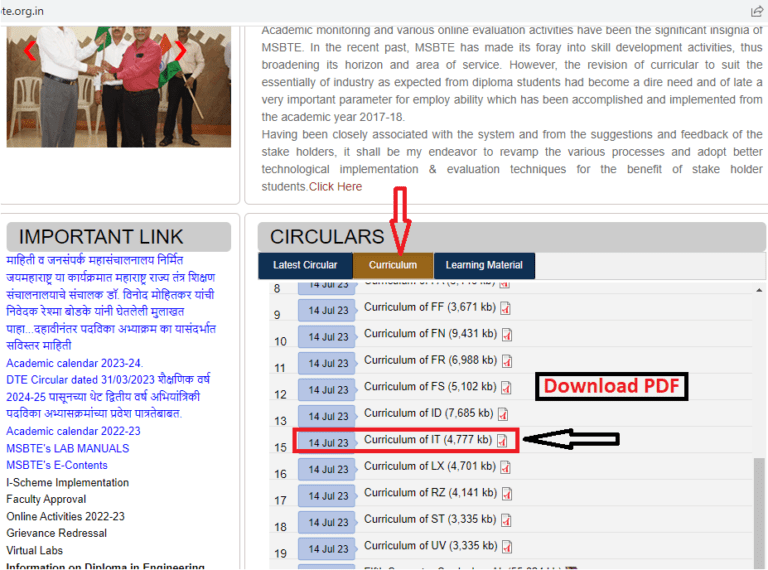Download PDF icon for Curriculum of FR
The image size is (768, 570).
[507, 361]
